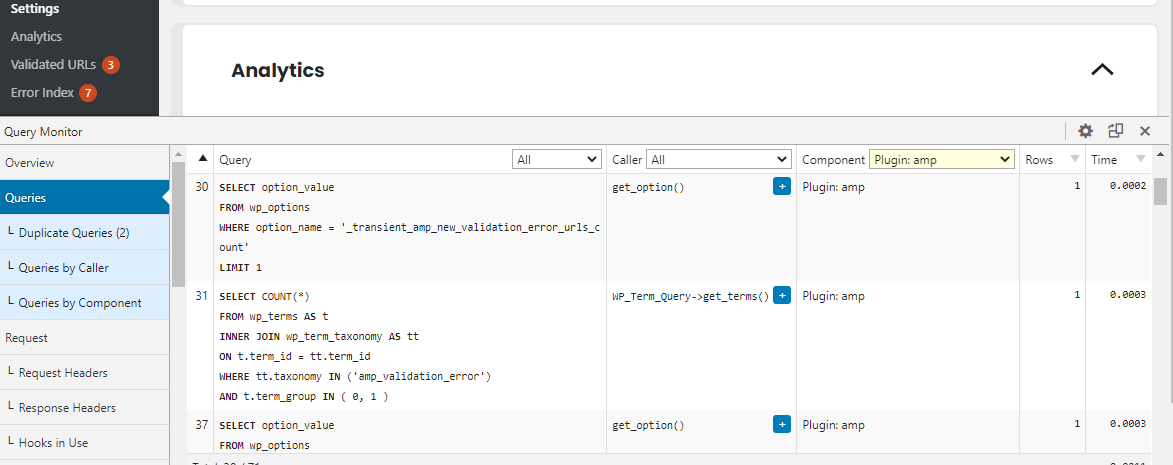Click 0.0002 time value for query 30
1173x465 pixels.
(x=1128, y=186)
